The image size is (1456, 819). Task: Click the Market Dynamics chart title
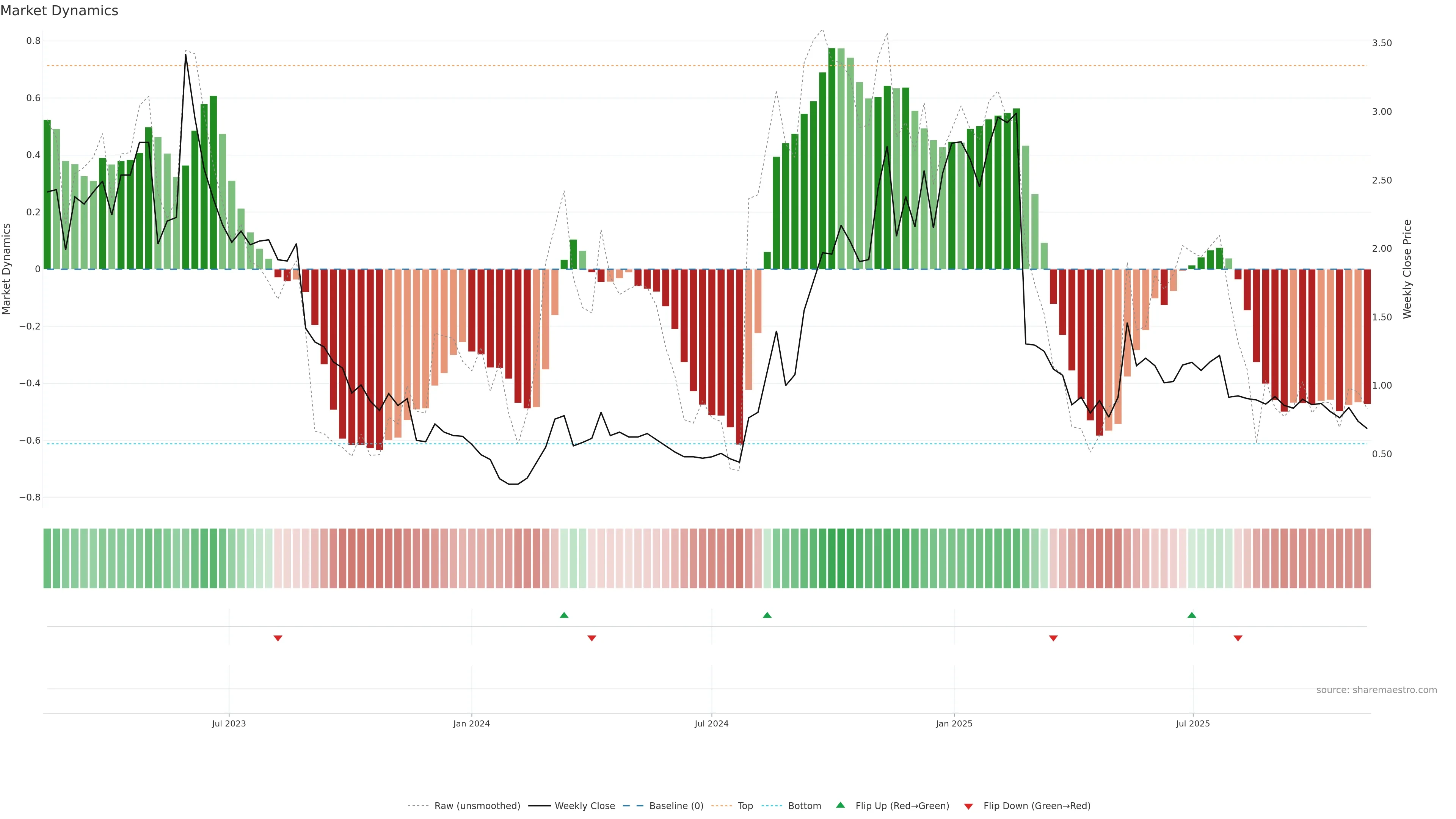(x=60, y=11)
